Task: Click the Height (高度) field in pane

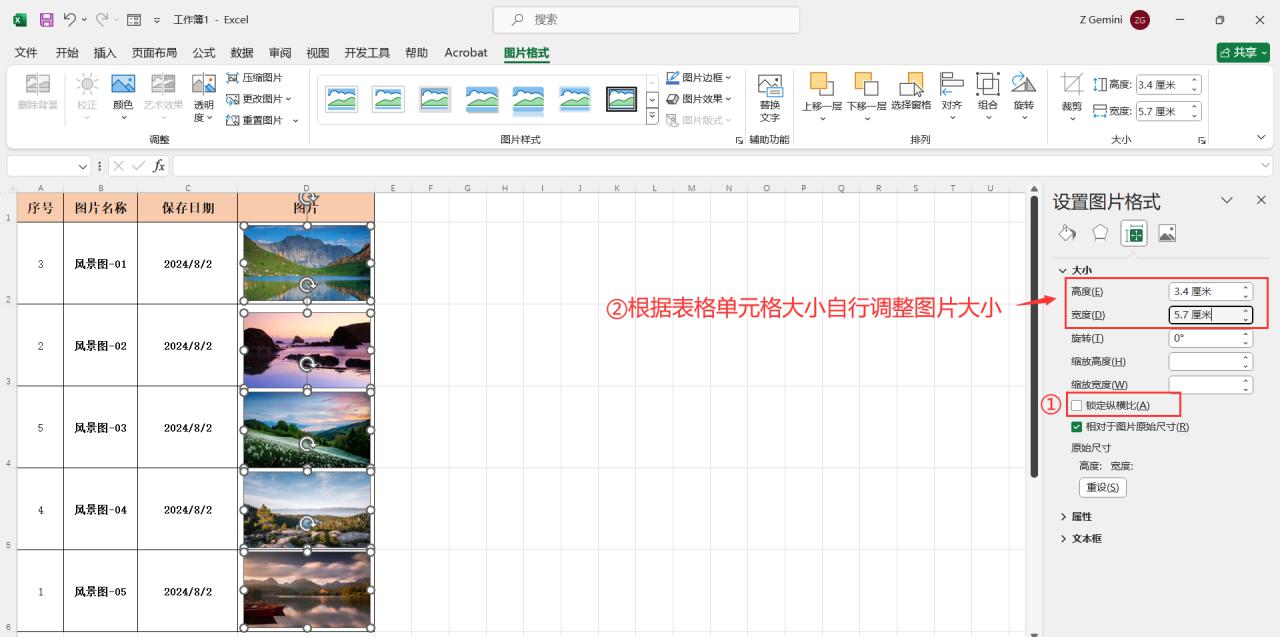Action: pos(1210,291)
